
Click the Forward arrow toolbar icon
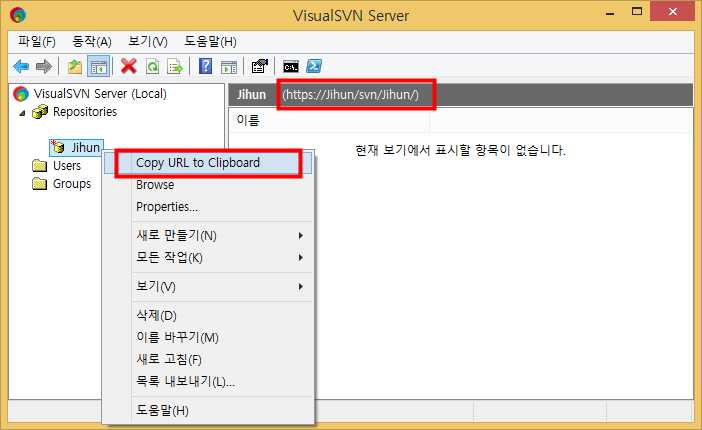(x=43, y=67)
